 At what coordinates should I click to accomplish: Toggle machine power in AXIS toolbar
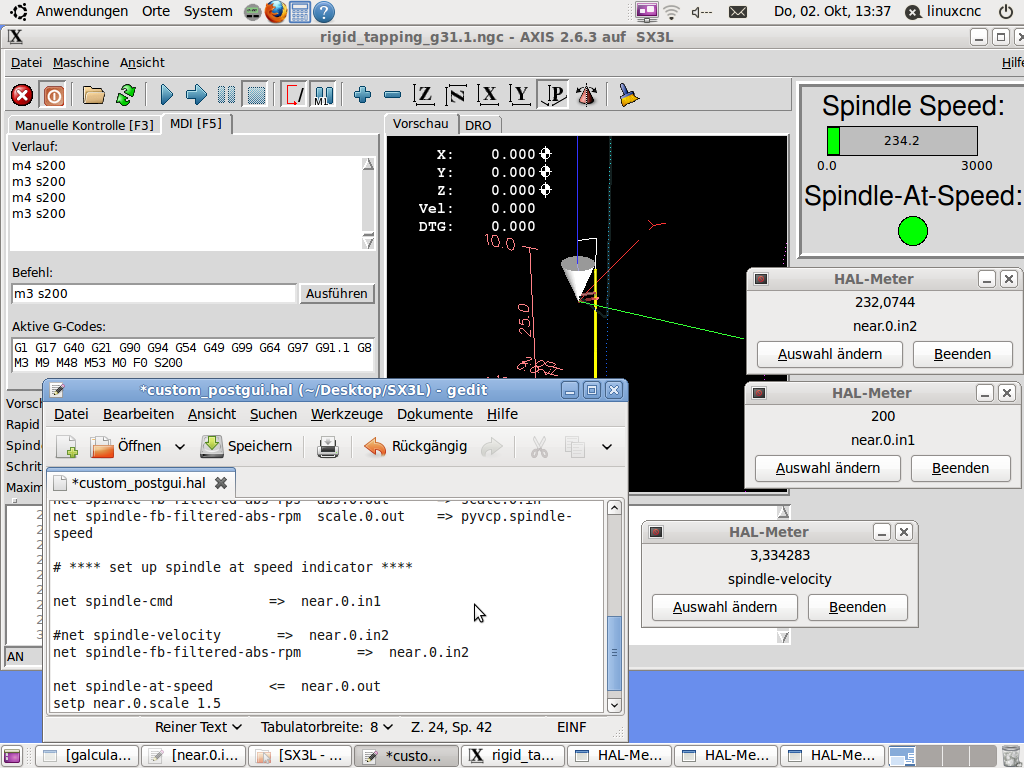[53, 95]
